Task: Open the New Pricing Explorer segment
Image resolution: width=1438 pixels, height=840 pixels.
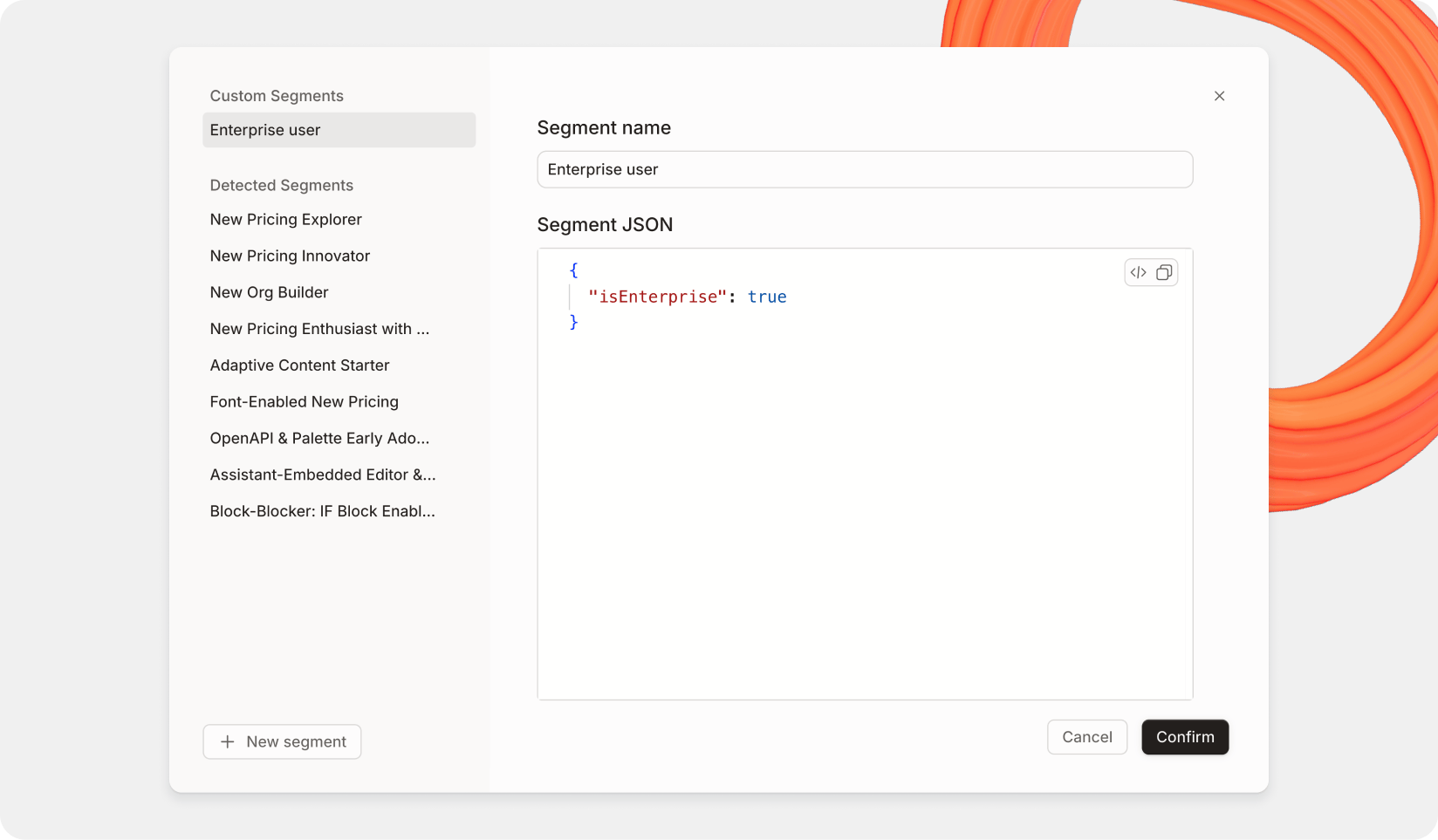Action: [x=285, y=219]
